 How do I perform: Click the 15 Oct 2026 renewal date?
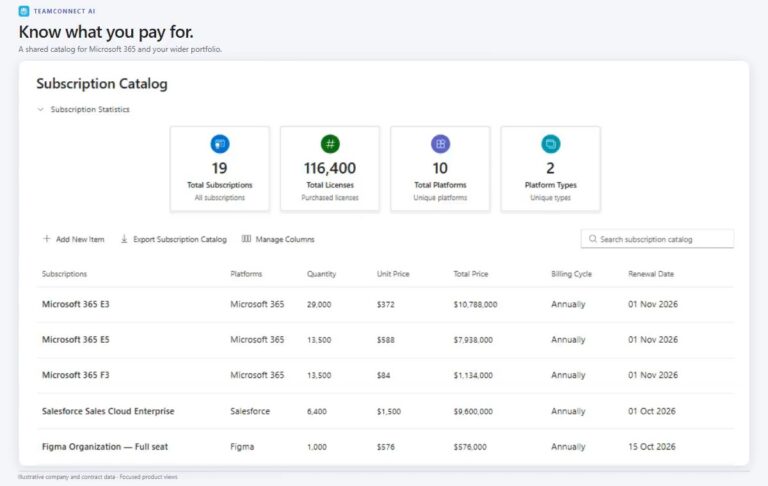click(651, 447)
